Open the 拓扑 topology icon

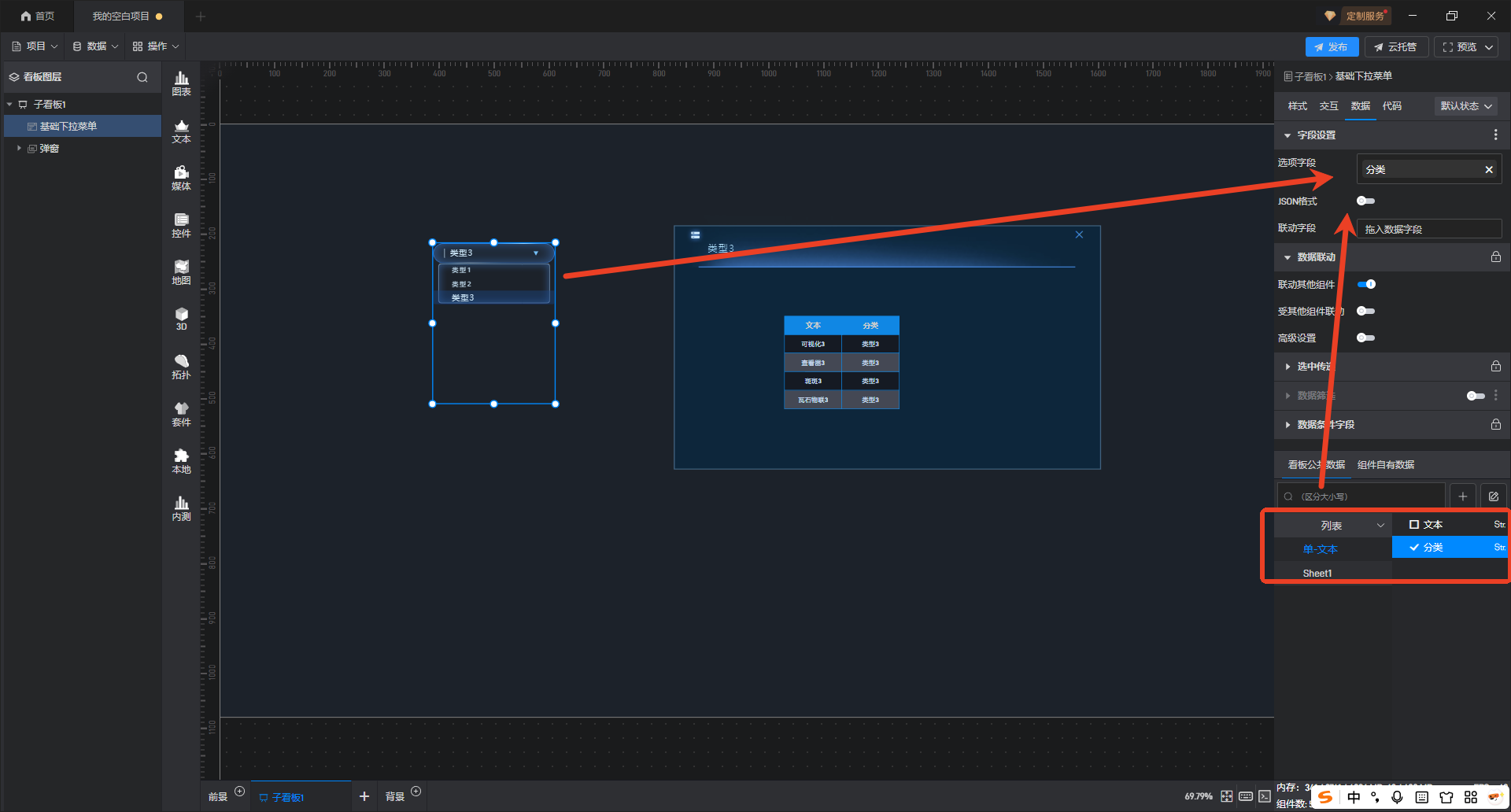181,366
